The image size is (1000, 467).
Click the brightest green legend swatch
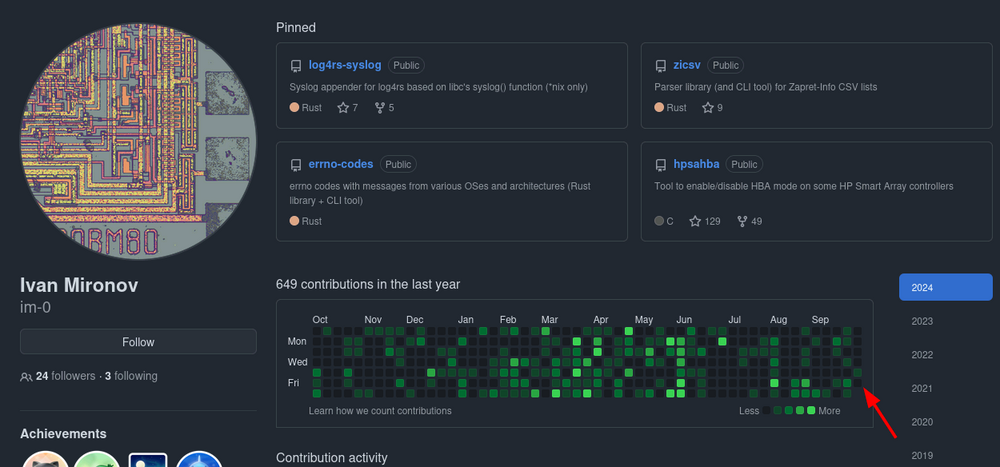pyautogui.click(x=811, y=410)
